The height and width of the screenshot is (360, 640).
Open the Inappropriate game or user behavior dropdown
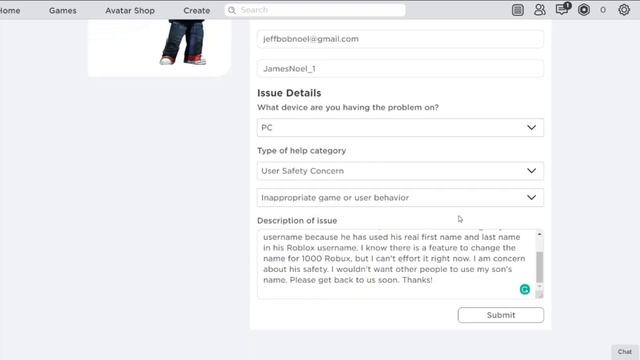400,198
